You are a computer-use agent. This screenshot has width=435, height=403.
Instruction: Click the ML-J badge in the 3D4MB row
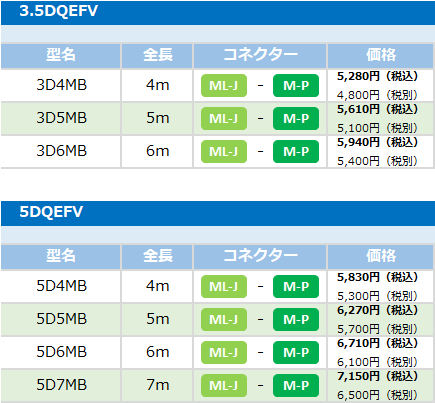coord(224,86)
